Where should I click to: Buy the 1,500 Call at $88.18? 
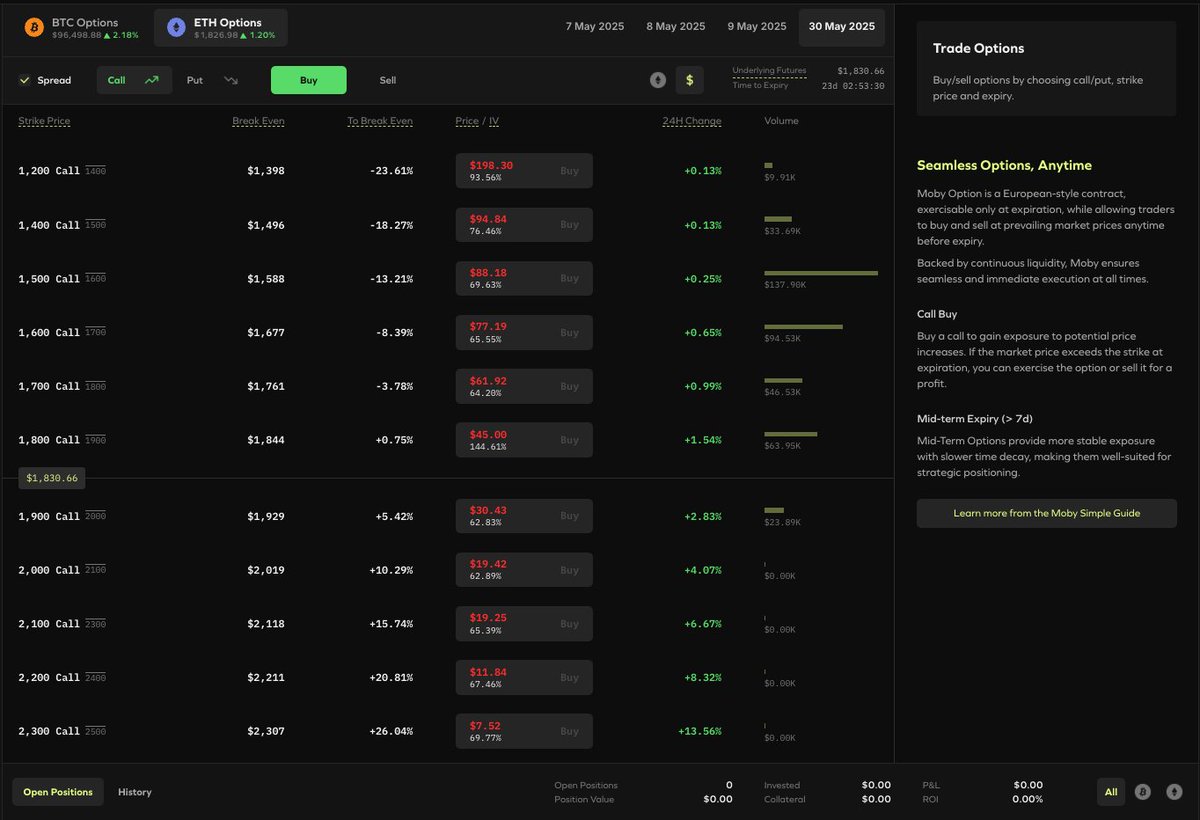coord(524,279)
